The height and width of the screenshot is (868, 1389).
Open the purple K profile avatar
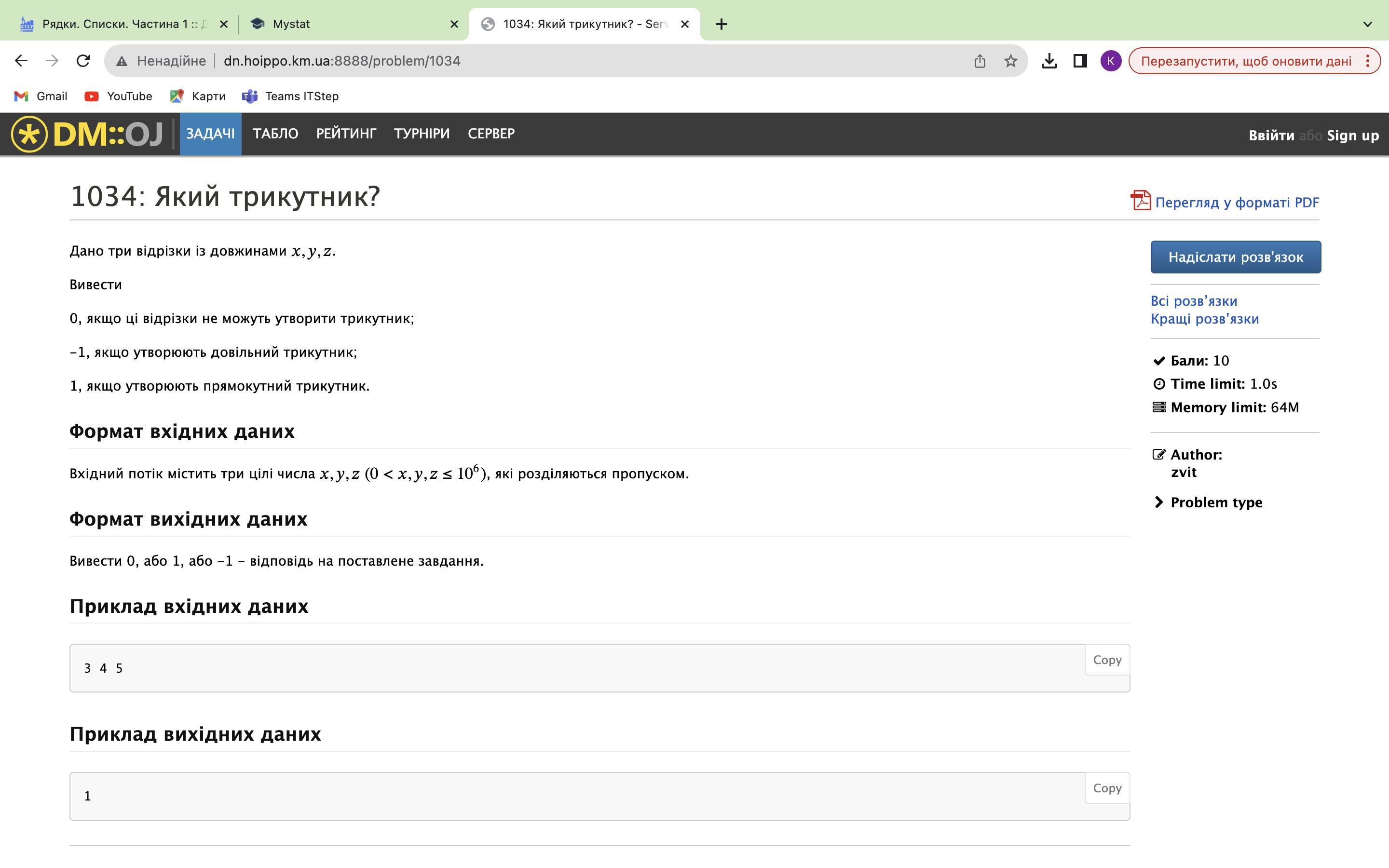[1110, 61]
